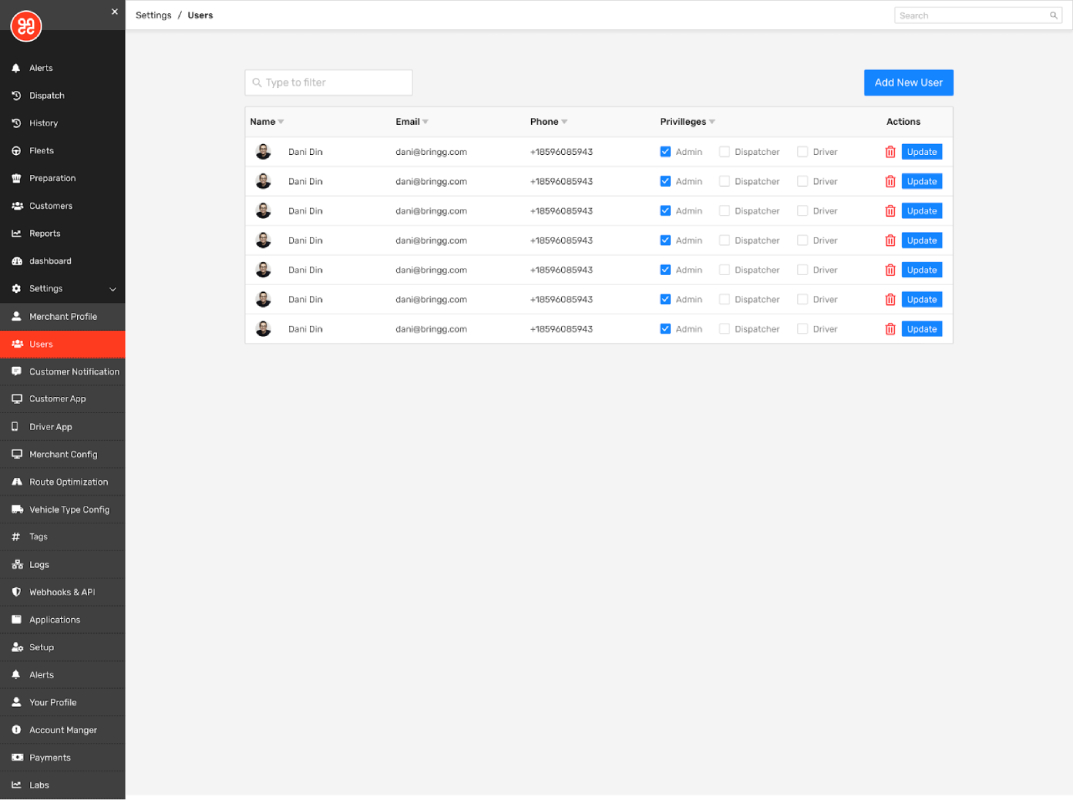Open Customers using its people icon

point(17,206)
